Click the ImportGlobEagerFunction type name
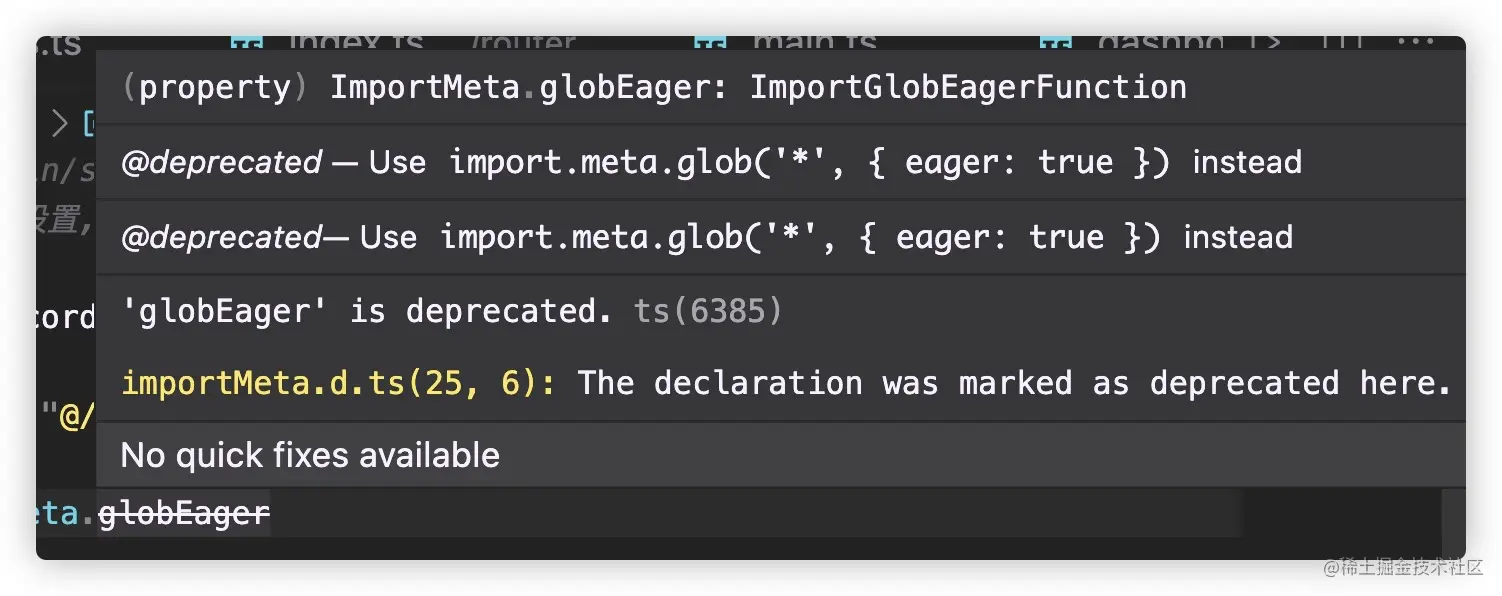Viewport: 1502px width, 596px height. pos(968,88)
